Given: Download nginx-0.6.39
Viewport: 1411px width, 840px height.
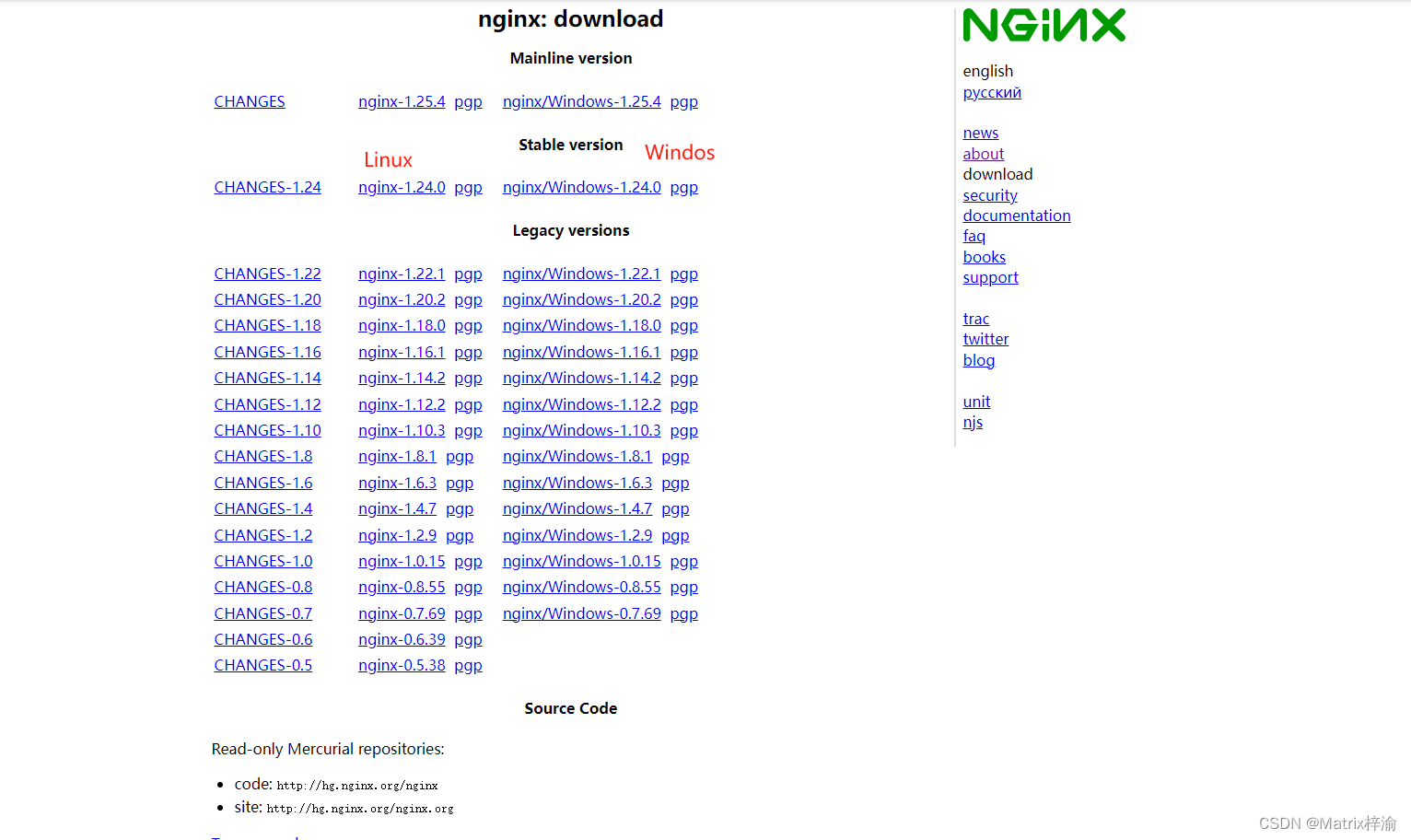Looking at the screenshot, I should pyautogui.click(x=402, y=639).
